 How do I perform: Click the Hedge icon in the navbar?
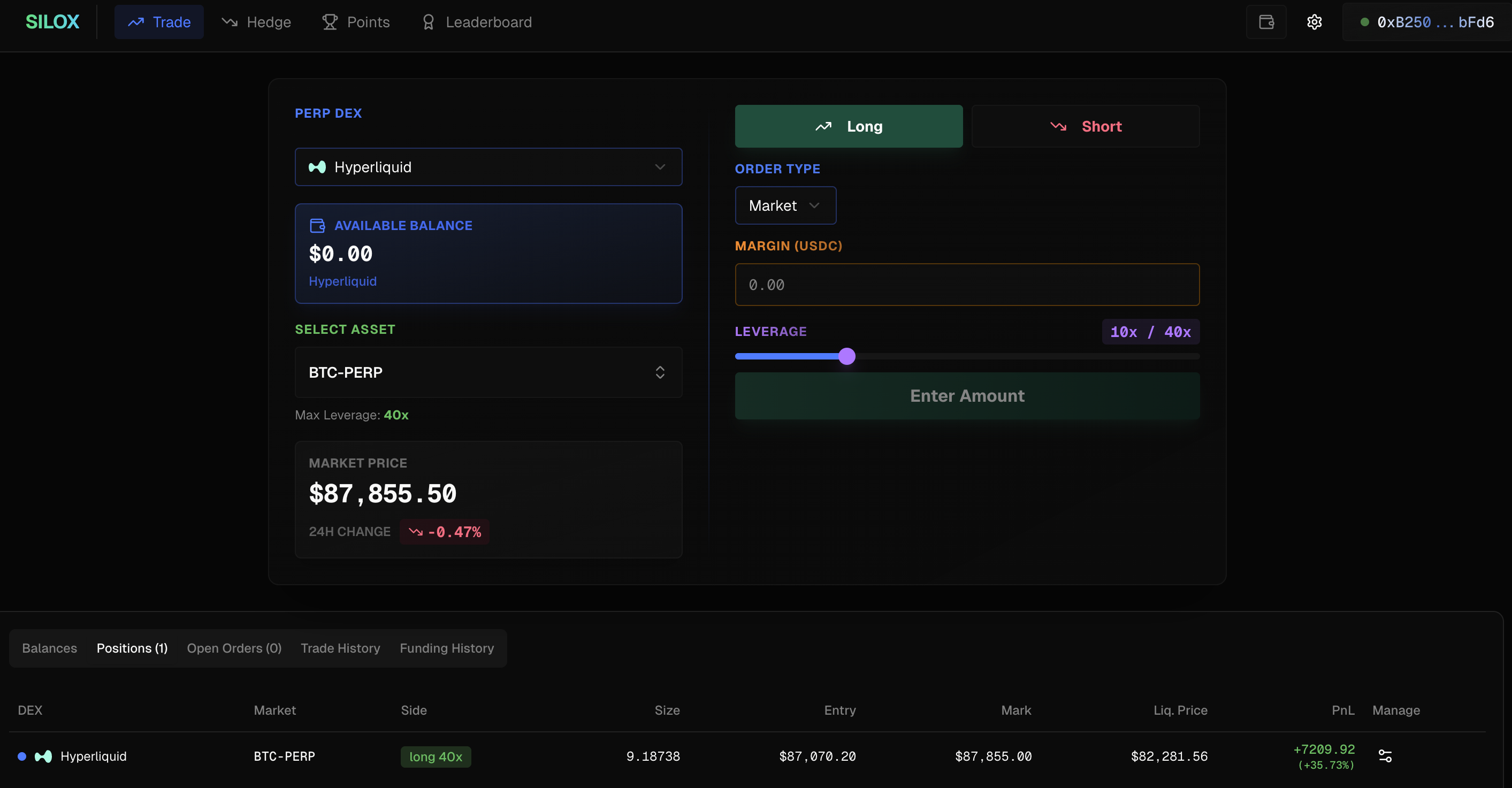[229, 22]
